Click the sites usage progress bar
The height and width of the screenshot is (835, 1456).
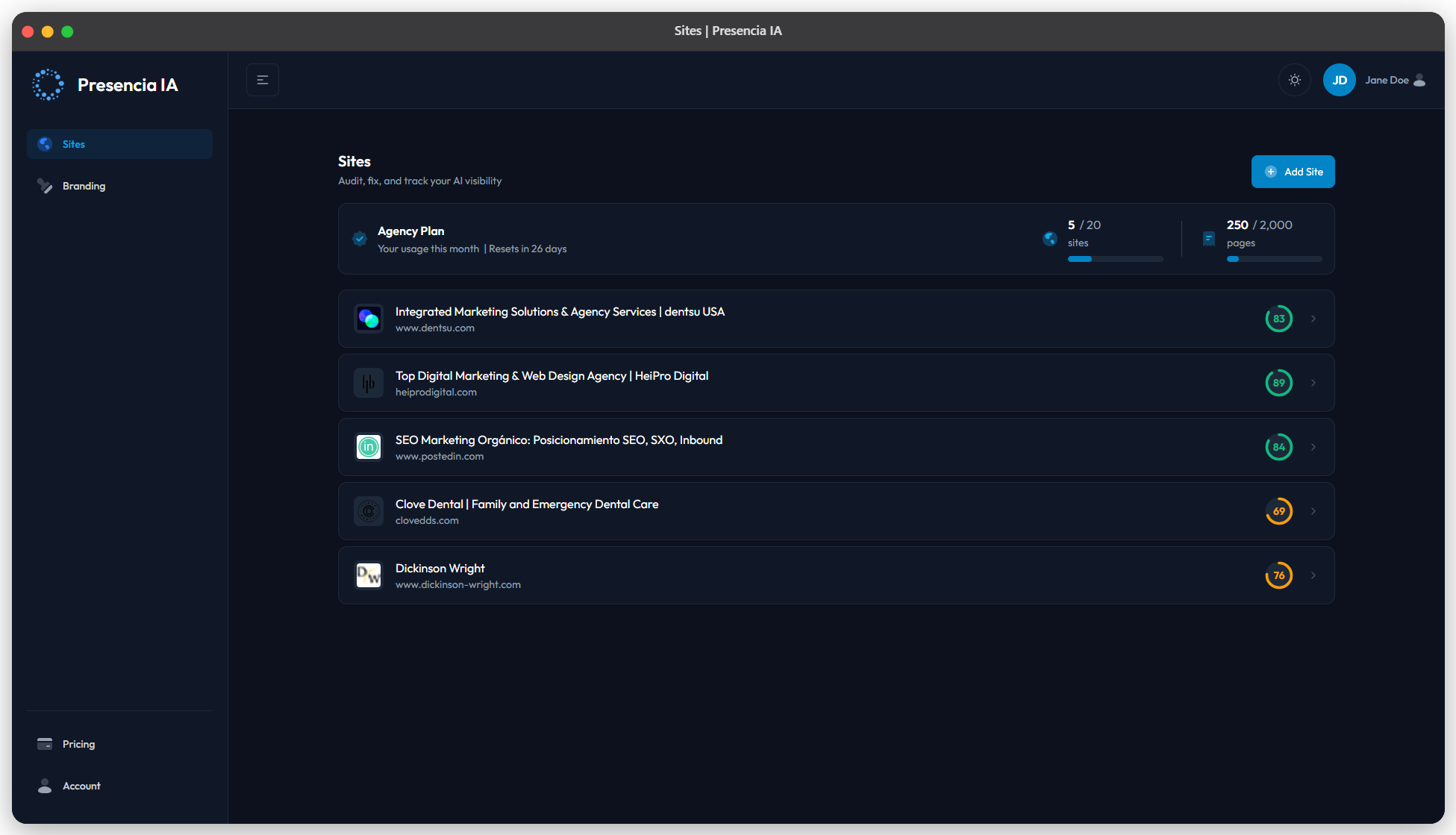(1115, 259)
